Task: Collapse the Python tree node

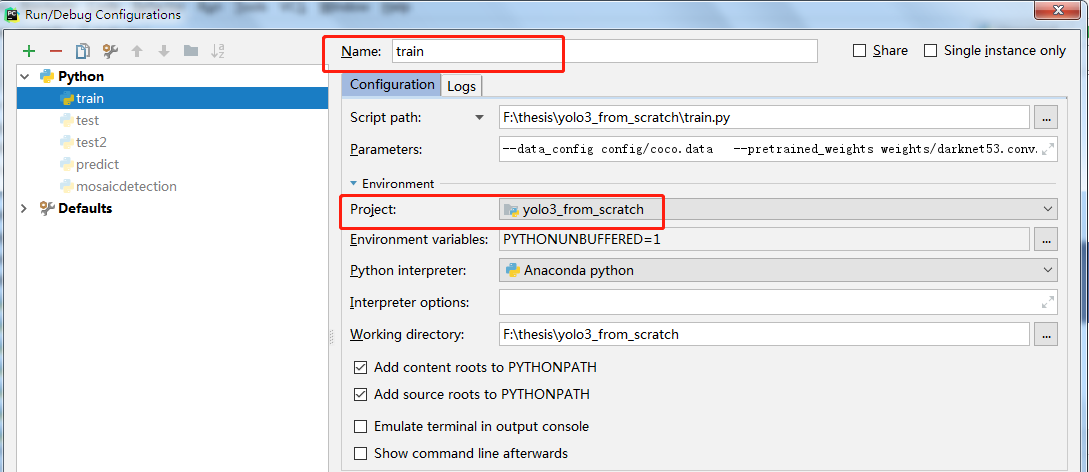Action: [26, 76]
